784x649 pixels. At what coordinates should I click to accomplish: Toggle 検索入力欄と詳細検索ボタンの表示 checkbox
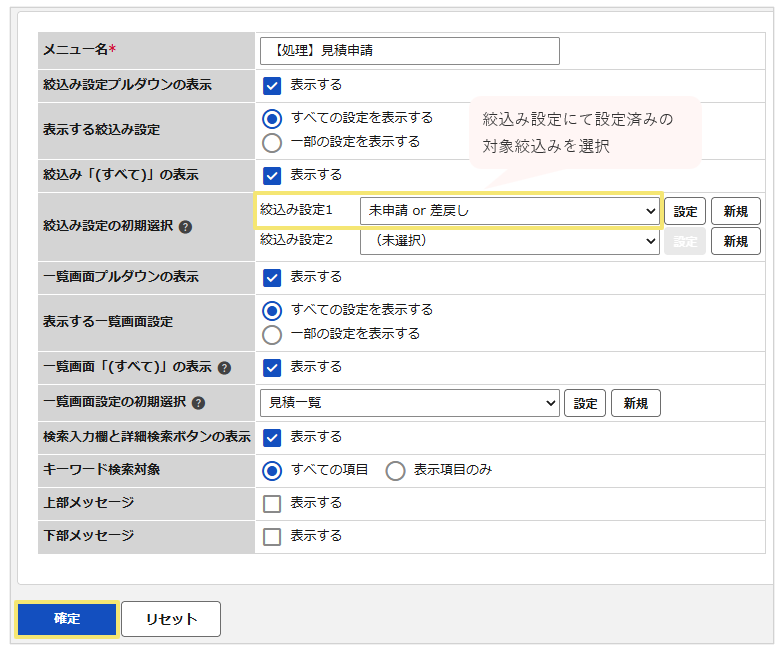[x=272, y=438]
